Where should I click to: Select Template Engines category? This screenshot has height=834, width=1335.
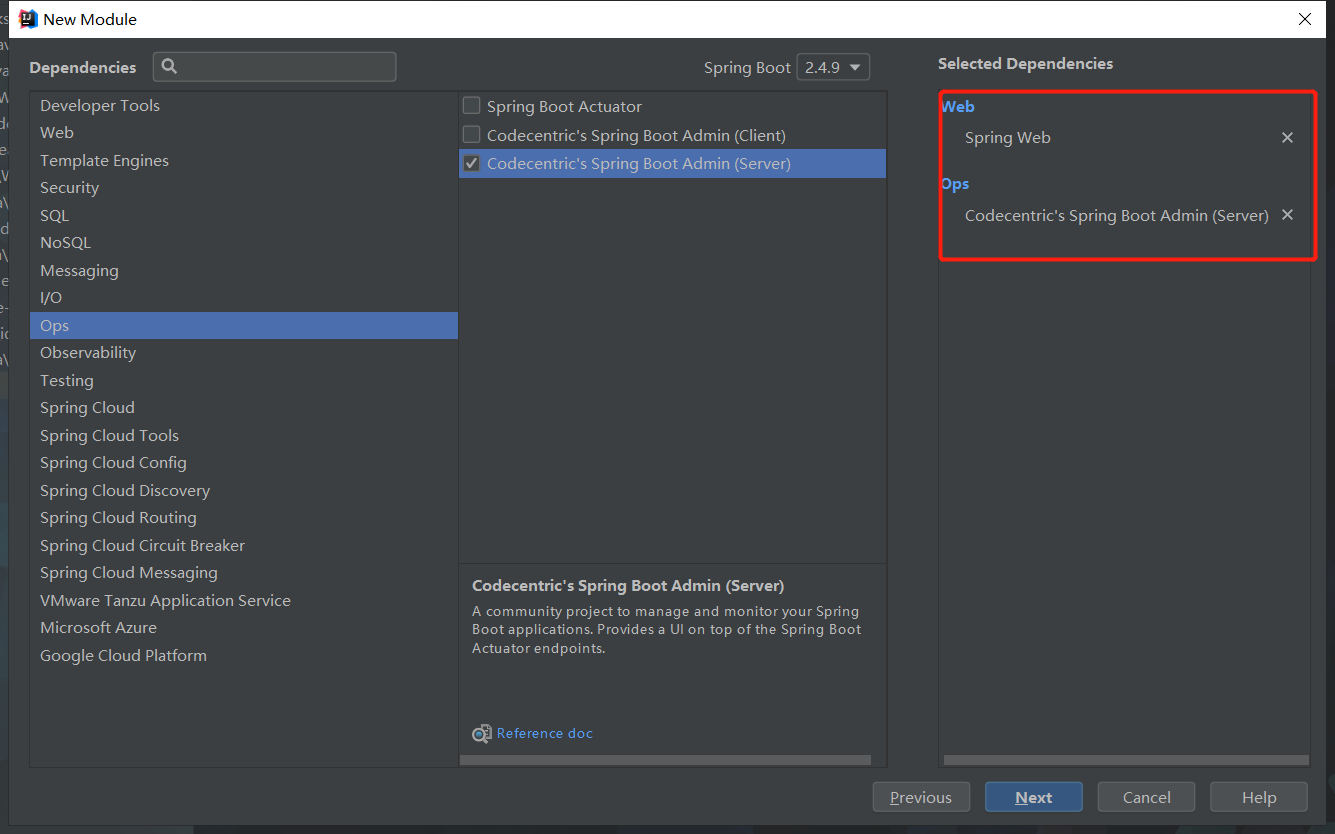(244, 161)
